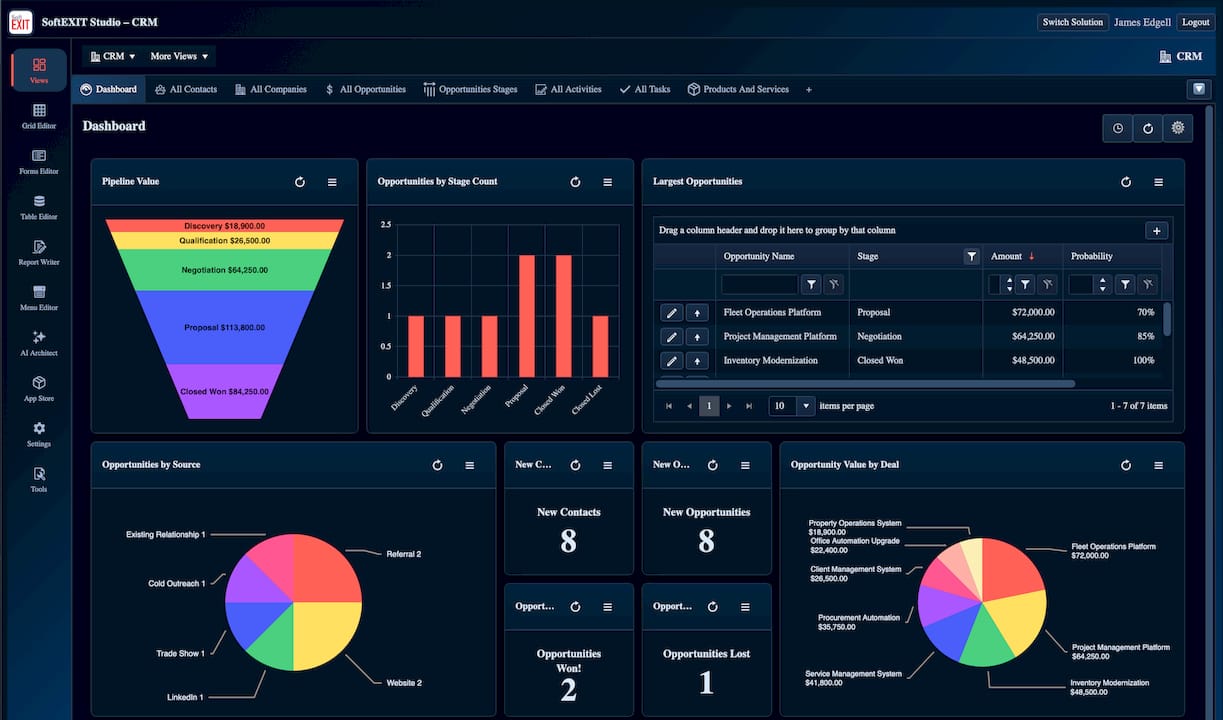Refresh Opportunities by Source widget
Image resolution: width=1223 pixels, height=720 pixels.
point(437,465)
